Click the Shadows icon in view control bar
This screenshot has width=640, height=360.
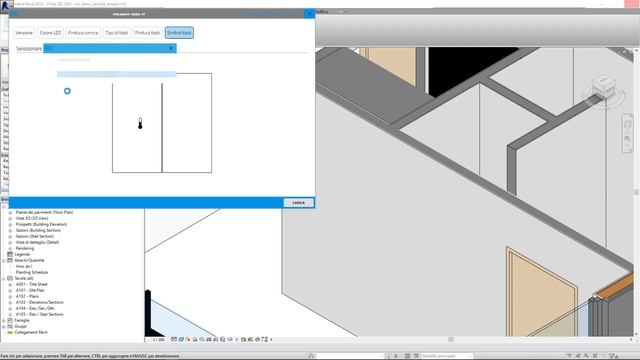tap(195, 339)
